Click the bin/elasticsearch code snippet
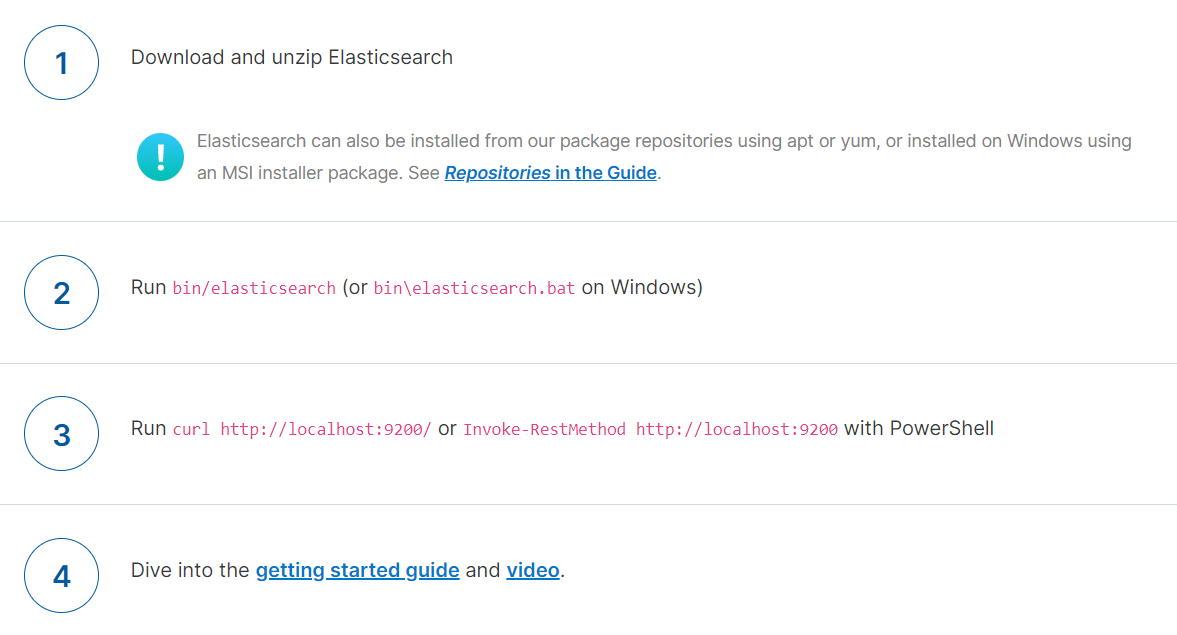1177x635 pixels. pos(254,289)
